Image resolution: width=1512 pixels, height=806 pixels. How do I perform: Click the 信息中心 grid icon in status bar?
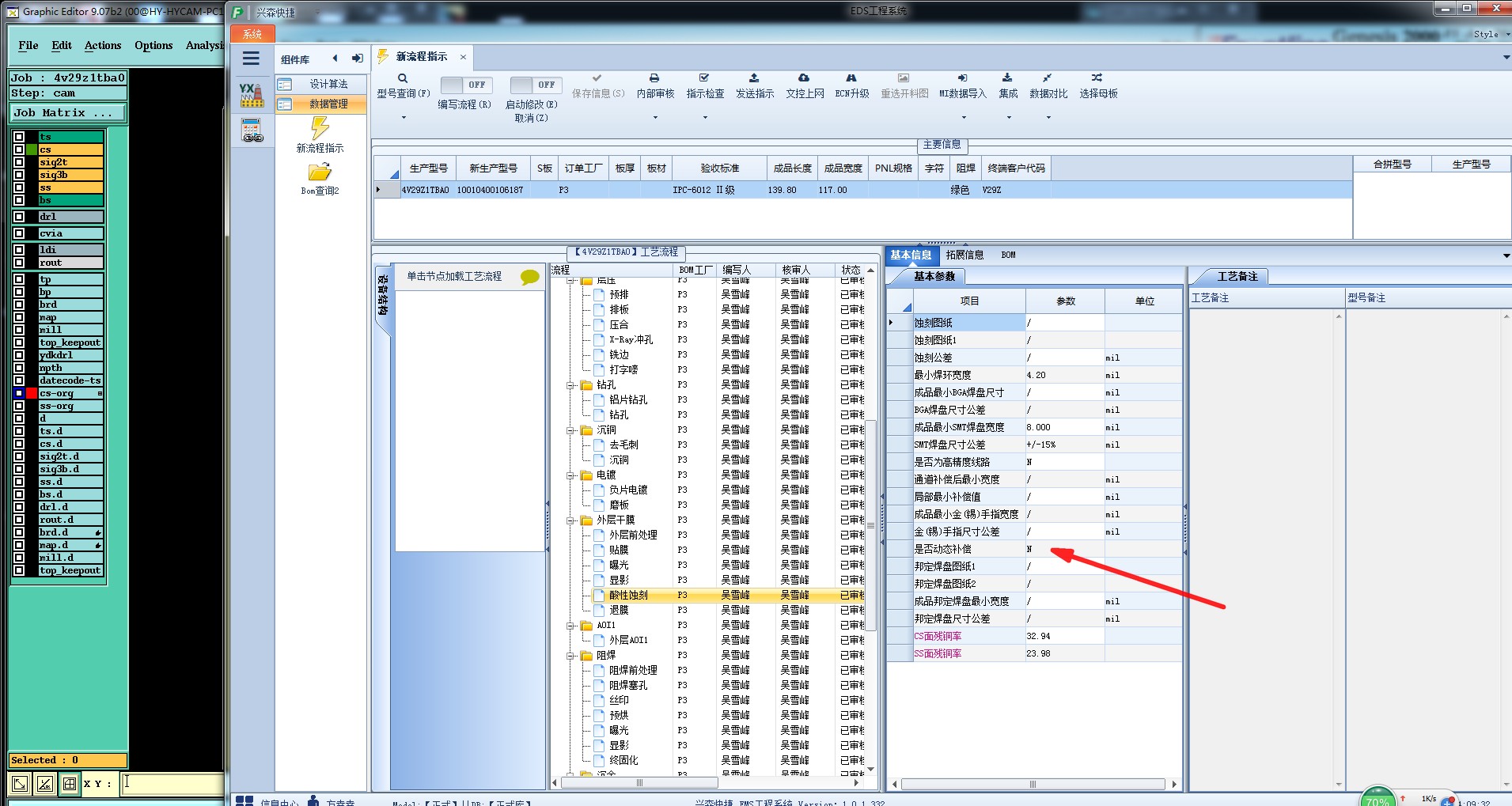pyautogui.click(x=244, y=801)
